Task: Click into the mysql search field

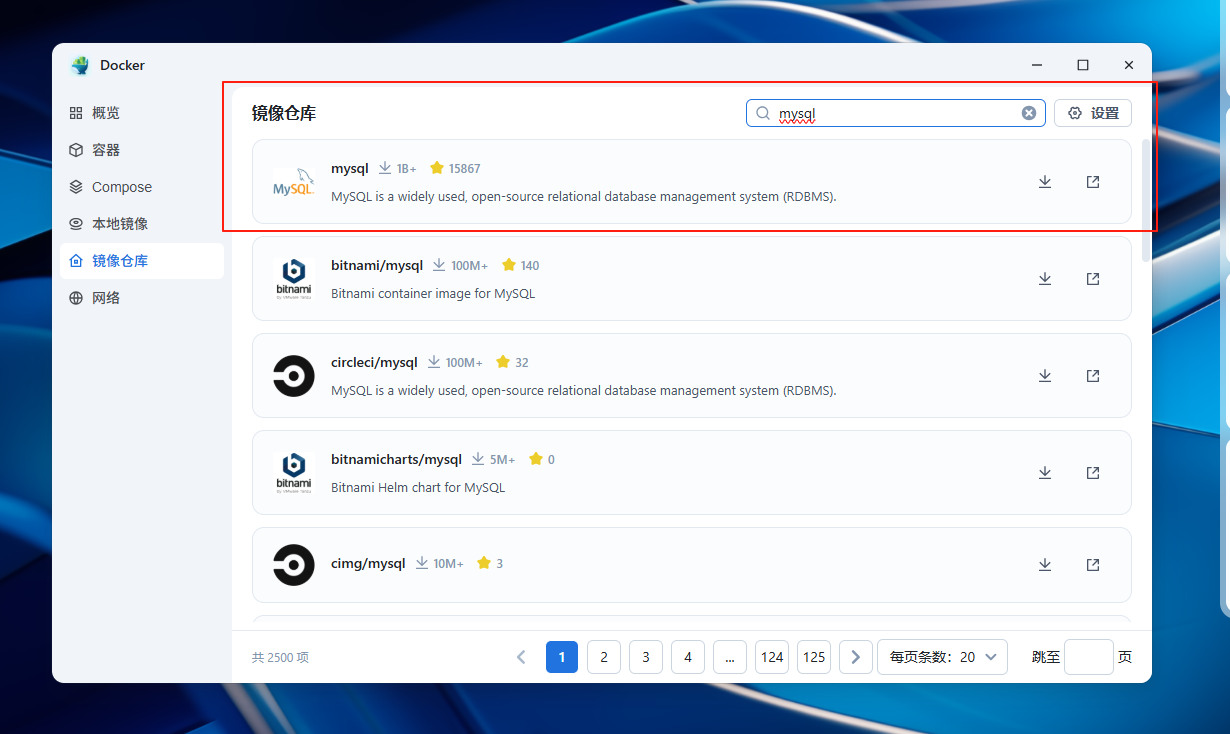Action: click(x=896, y=113)
